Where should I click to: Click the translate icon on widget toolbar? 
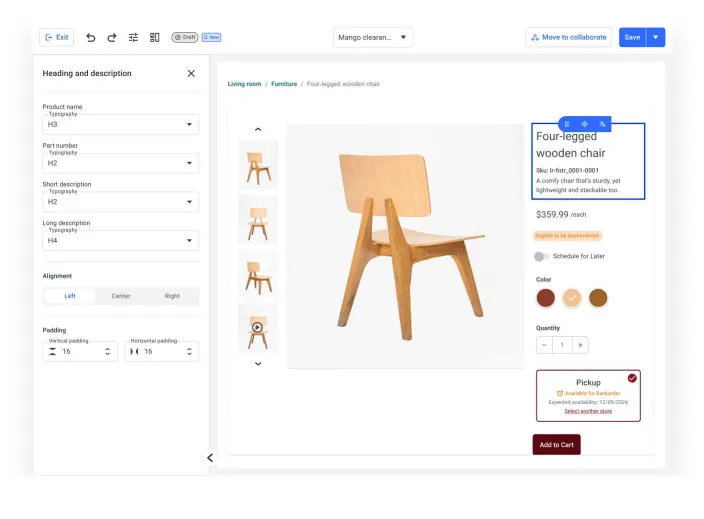click(603, 124)
